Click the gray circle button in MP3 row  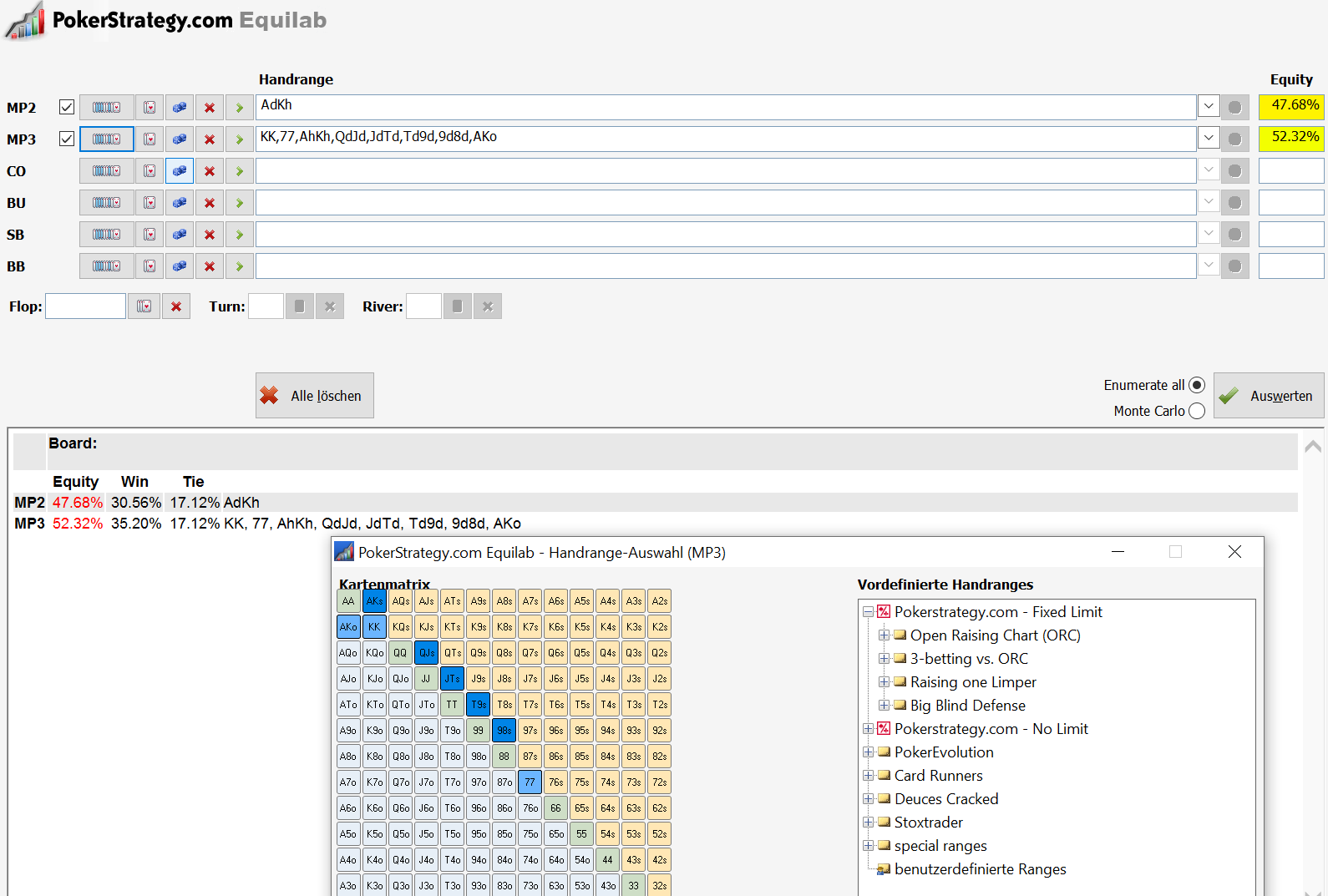[x=1235, y=139]
